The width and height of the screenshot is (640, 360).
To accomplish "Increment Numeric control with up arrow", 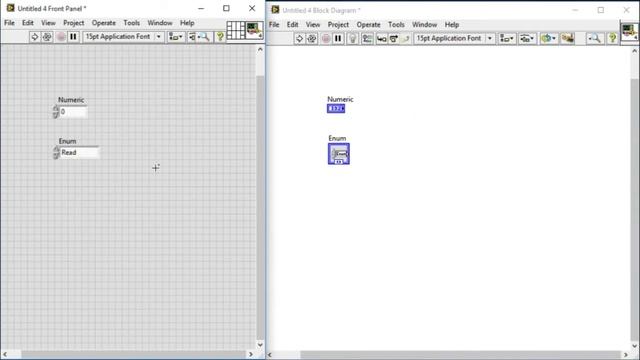I will [x=56, y=109].
